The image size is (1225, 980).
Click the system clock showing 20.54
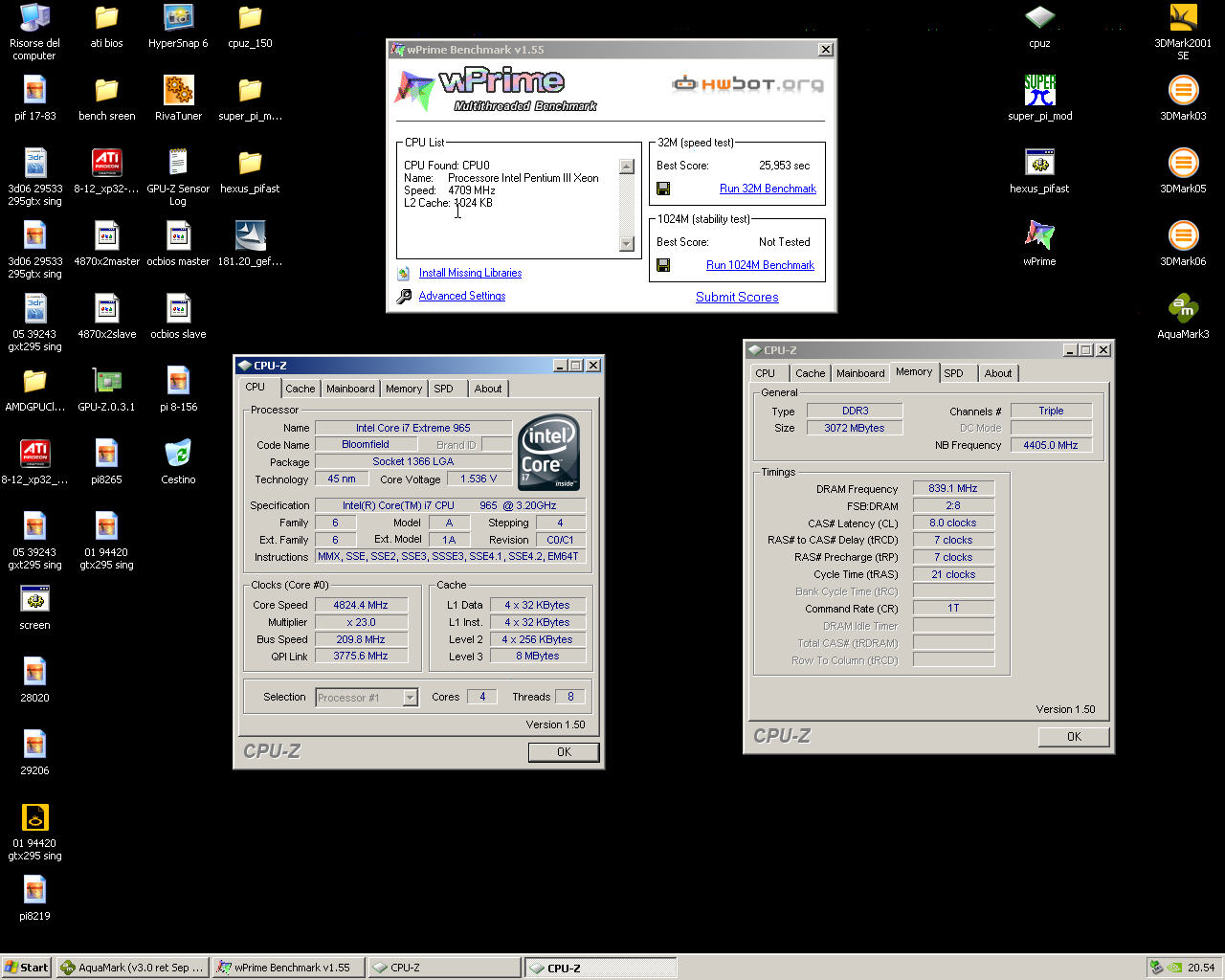(x=1201, y=968)
